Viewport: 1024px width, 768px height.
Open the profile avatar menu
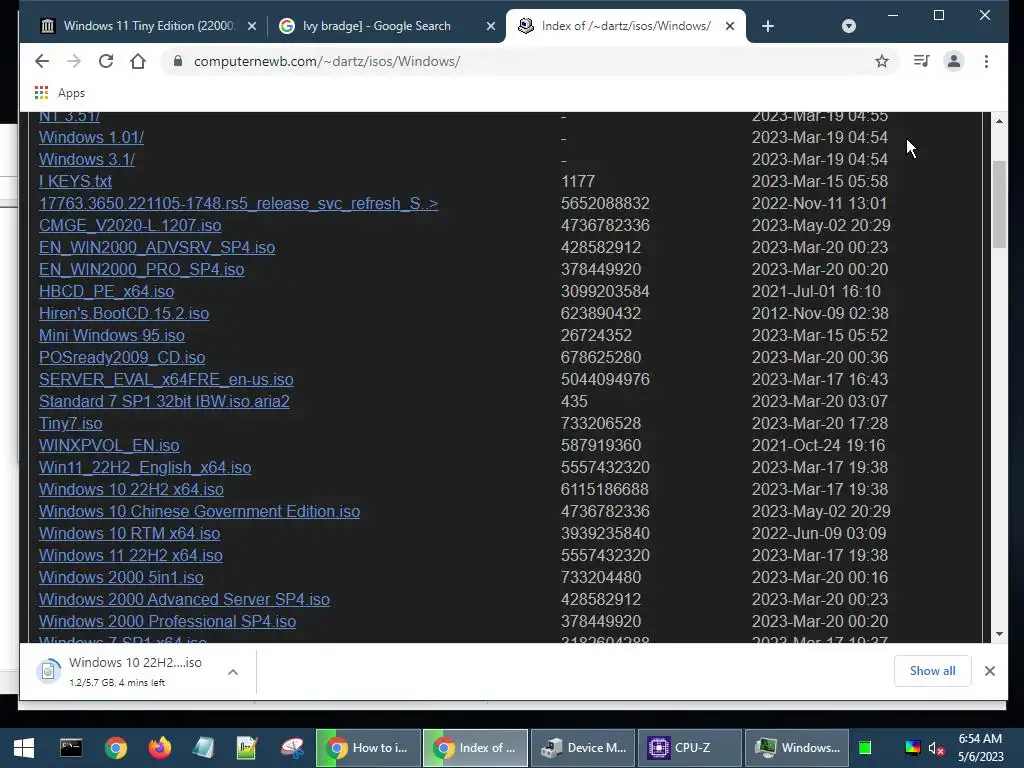pos(953,61)
